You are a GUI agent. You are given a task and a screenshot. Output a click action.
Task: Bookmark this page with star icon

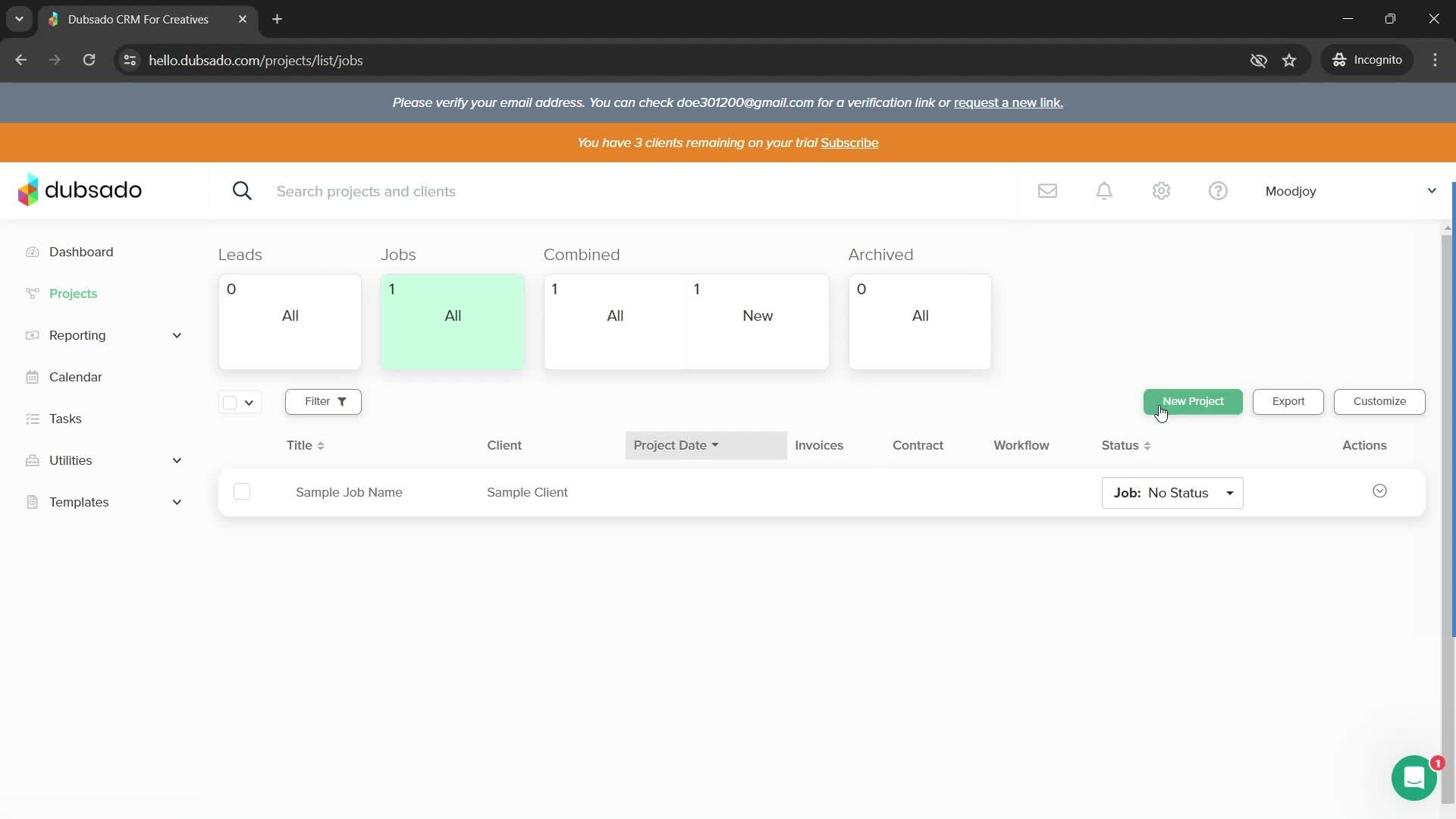click(x=1289, y=60)
